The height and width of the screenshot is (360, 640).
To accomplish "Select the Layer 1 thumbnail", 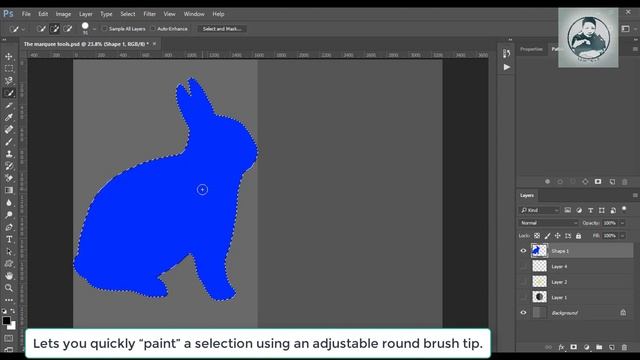I will point(539,297).
